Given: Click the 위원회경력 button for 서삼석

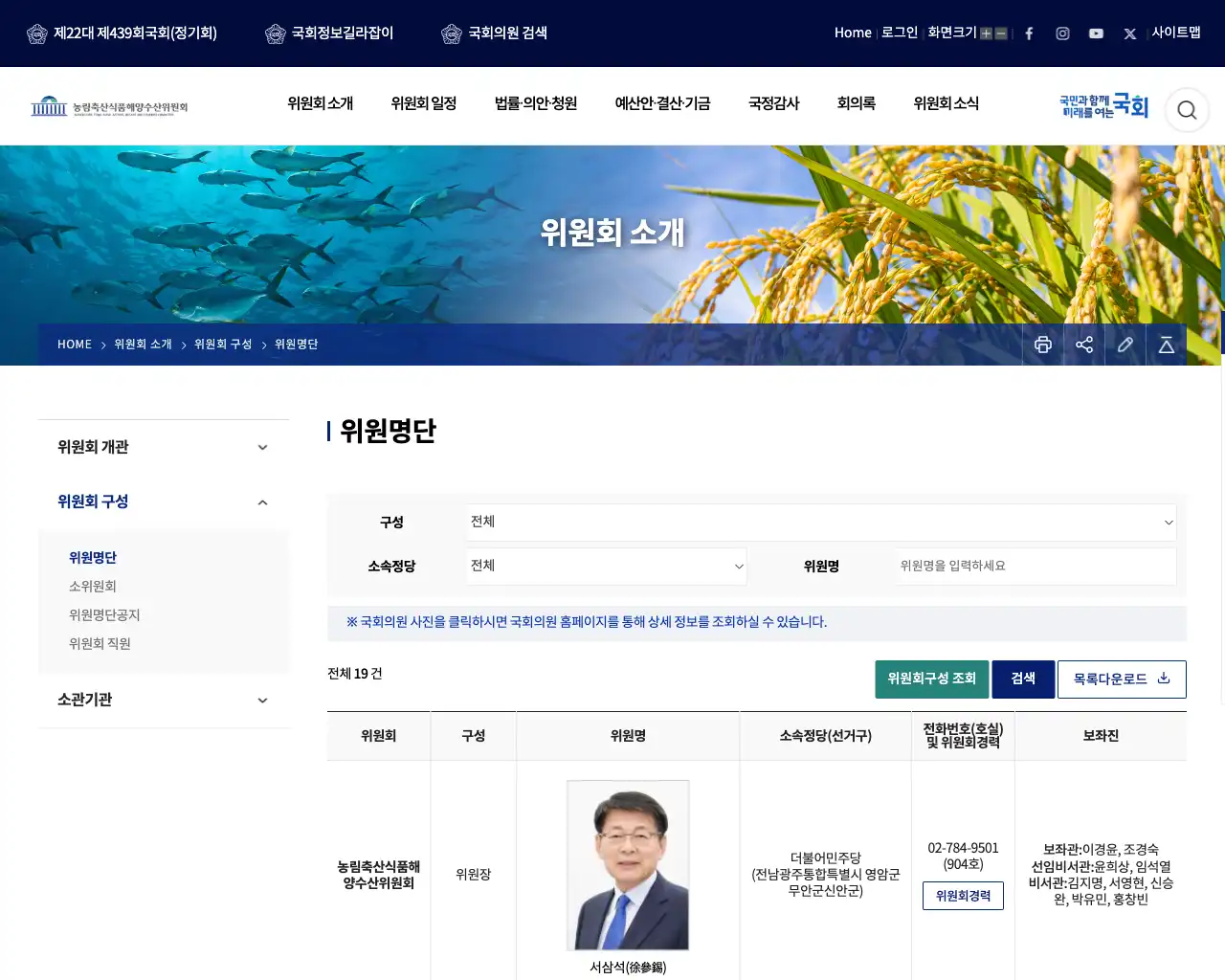Looking at the screenshot, I should click(963, 896).
